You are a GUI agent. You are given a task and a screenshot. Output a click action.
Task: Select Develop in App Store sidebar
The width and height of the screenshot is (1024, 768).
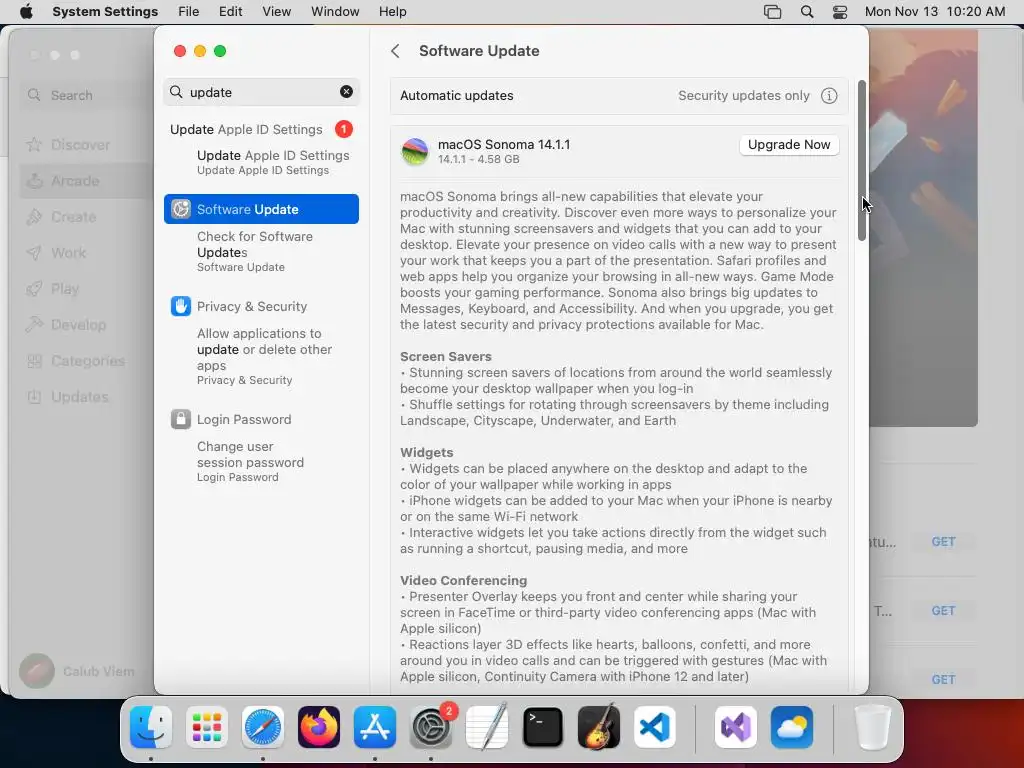click(x=78, y=325)
